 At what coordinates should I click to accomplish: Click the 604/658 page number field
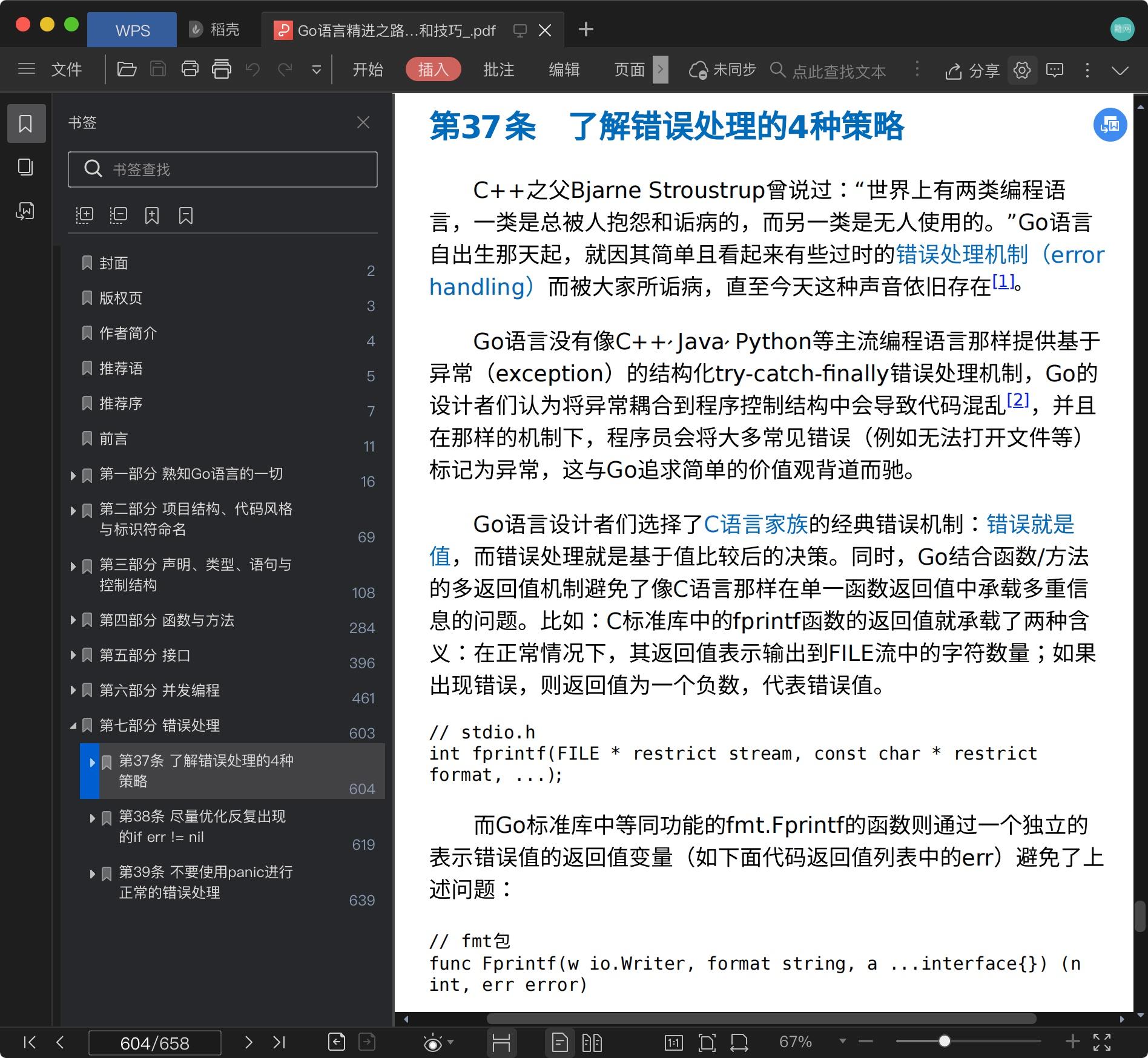point(154,1043)
